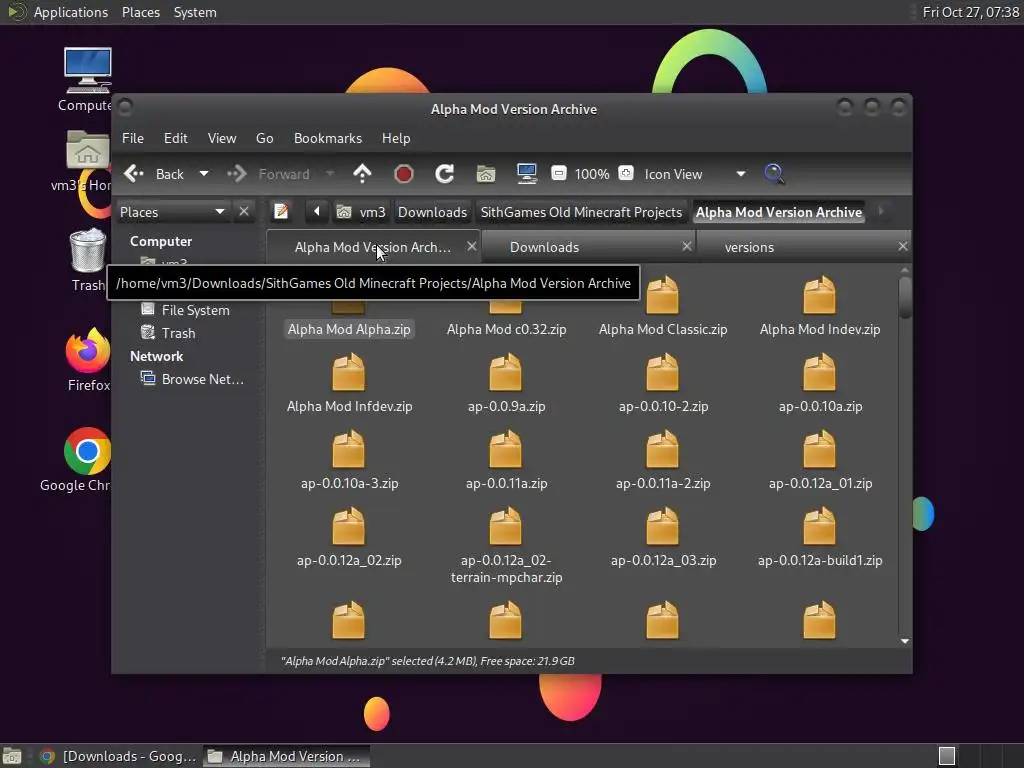
Task: Zoom out with minus icon
Action: click(x=558, y=173)
